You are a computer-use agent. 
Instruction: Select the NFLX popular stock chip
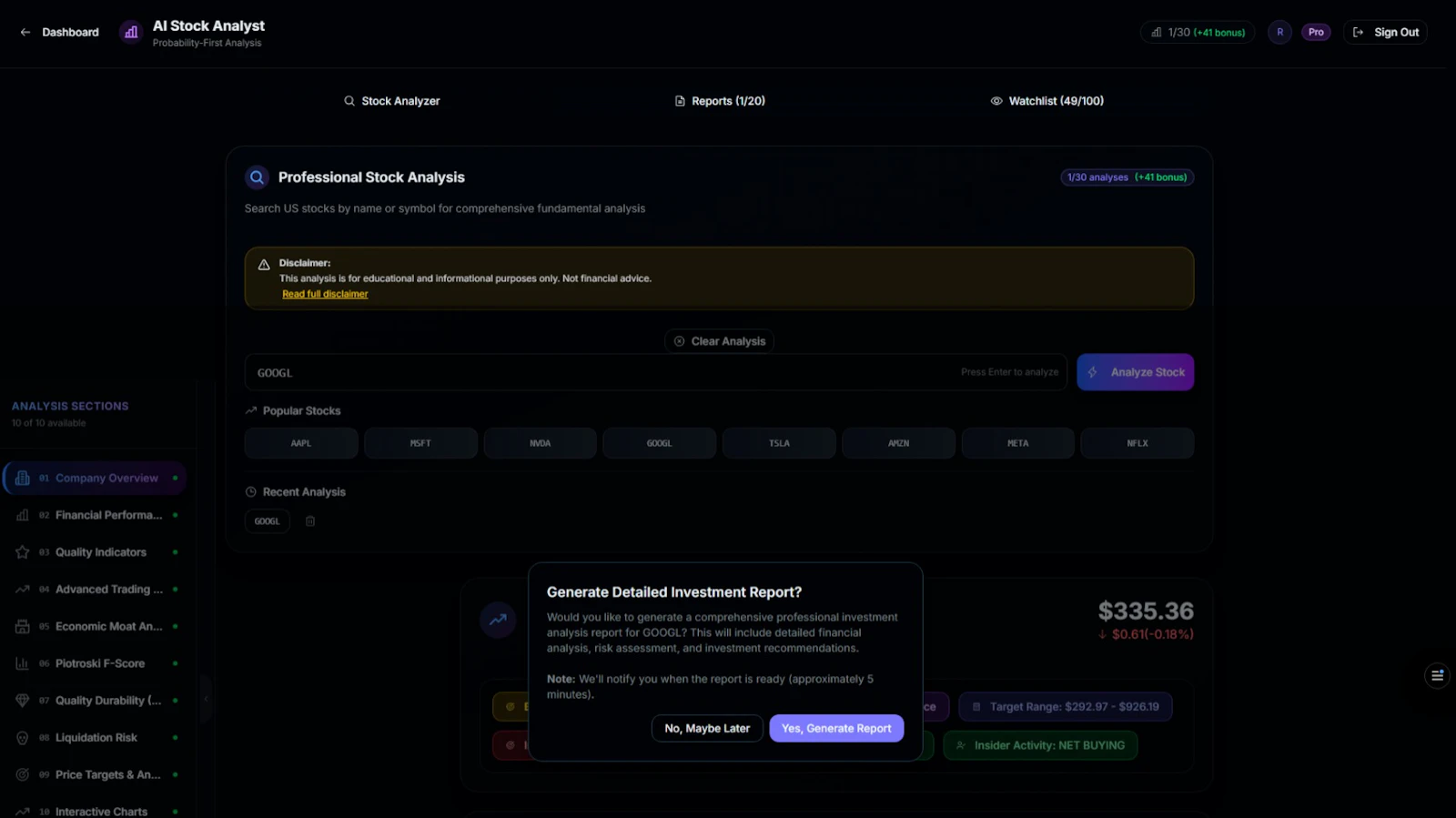point(1137,443)
